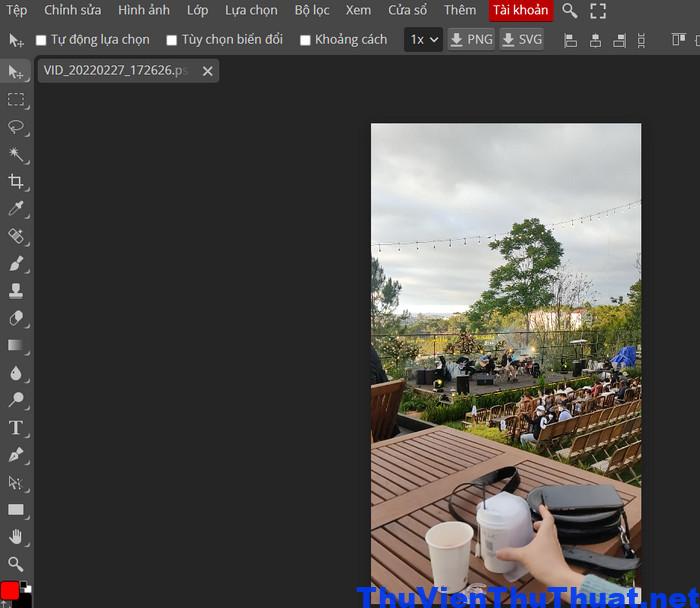
Task: Choose the Path Select tool
Action: 16,482
